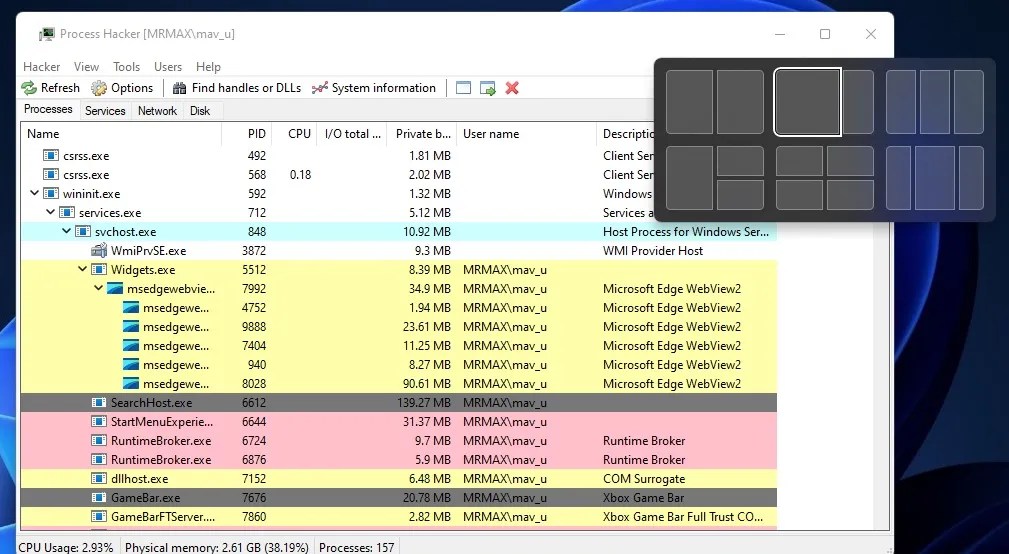Collapse the wininit.exe tree node
Image resolution: width=1009 pixels, height=554 pixels.
click(34, 193)
